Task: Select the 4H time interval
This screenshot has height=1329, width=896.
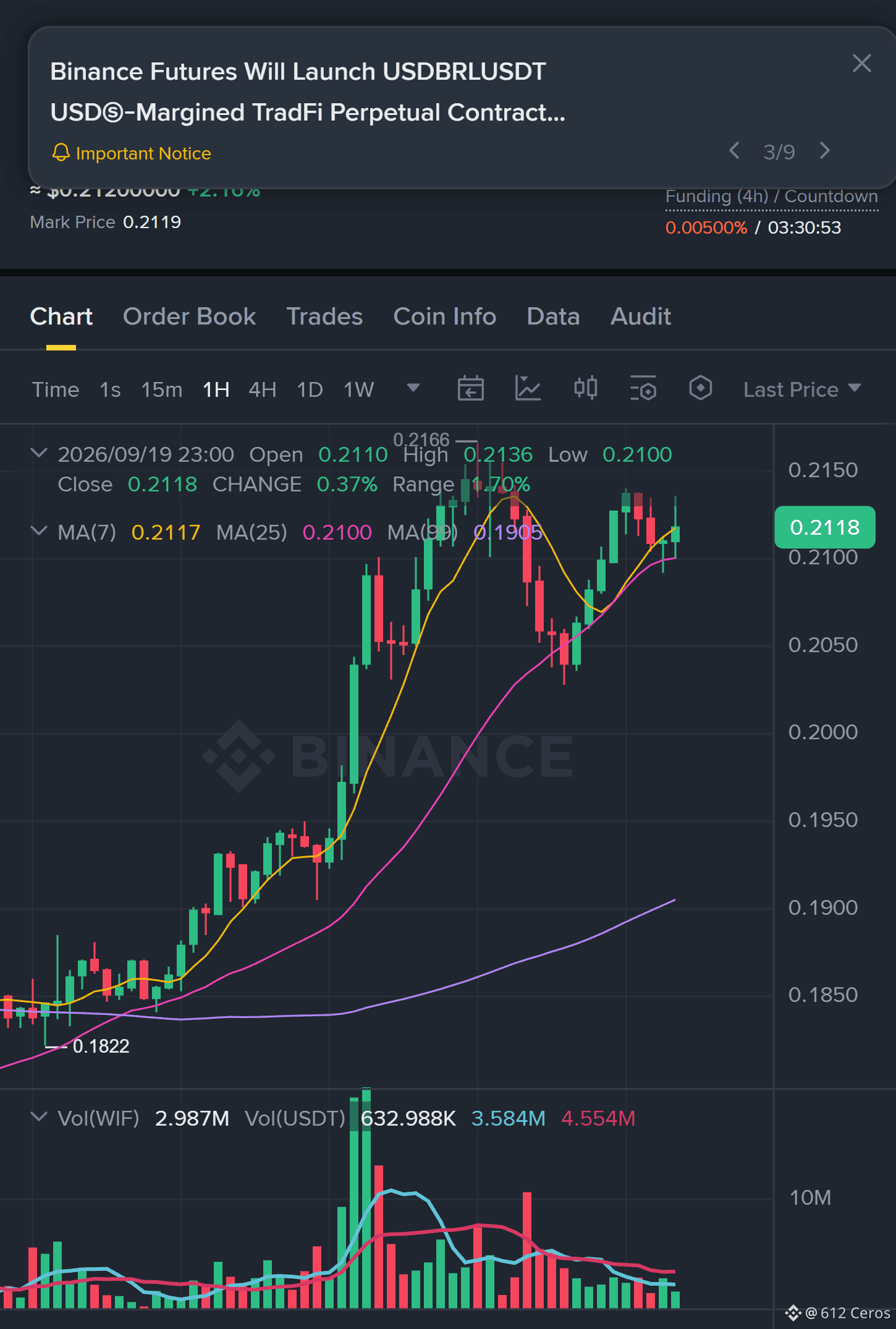Action: coord(262,389)
